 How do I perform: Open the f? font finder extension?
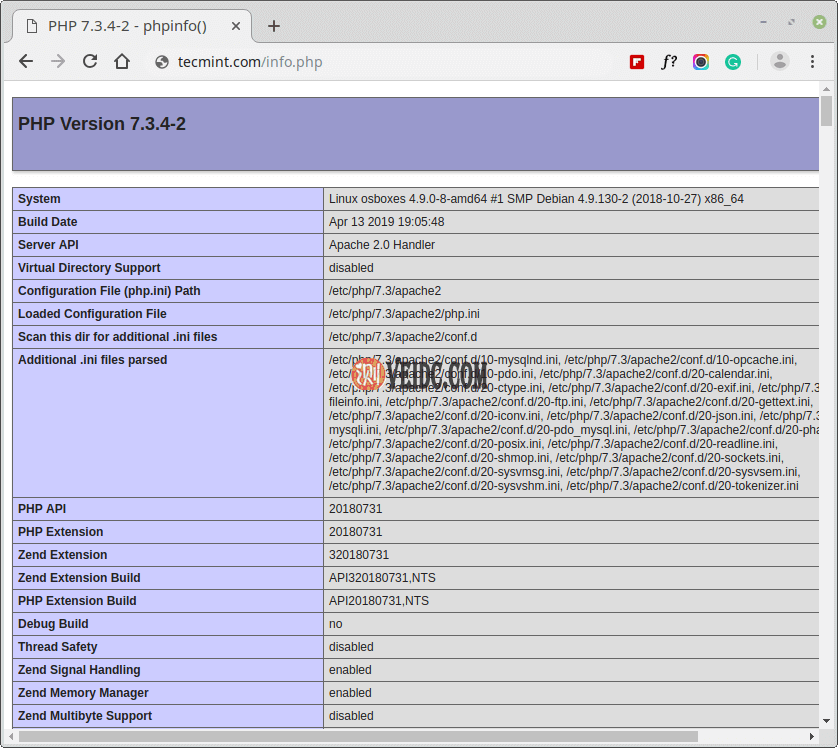(669, 62)
